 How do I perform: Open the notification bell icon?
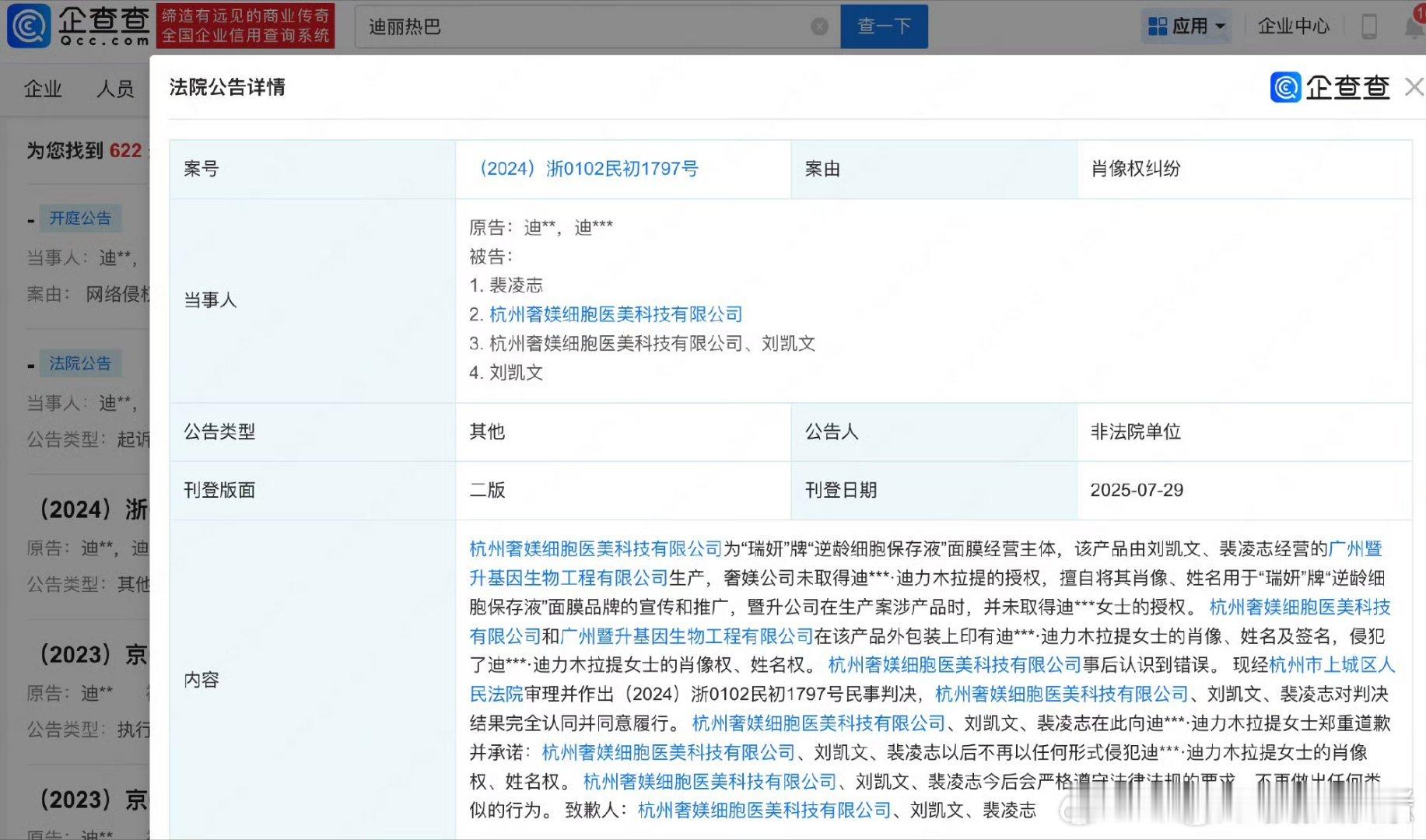1415,26
